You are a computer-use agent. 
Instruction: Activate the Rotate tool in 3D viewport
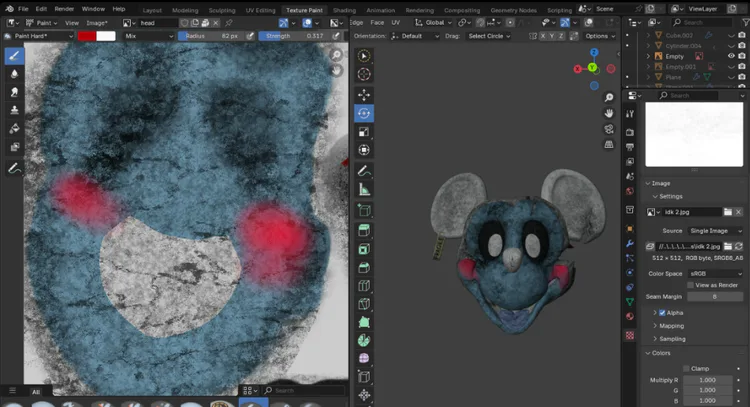tap(364, 112)
